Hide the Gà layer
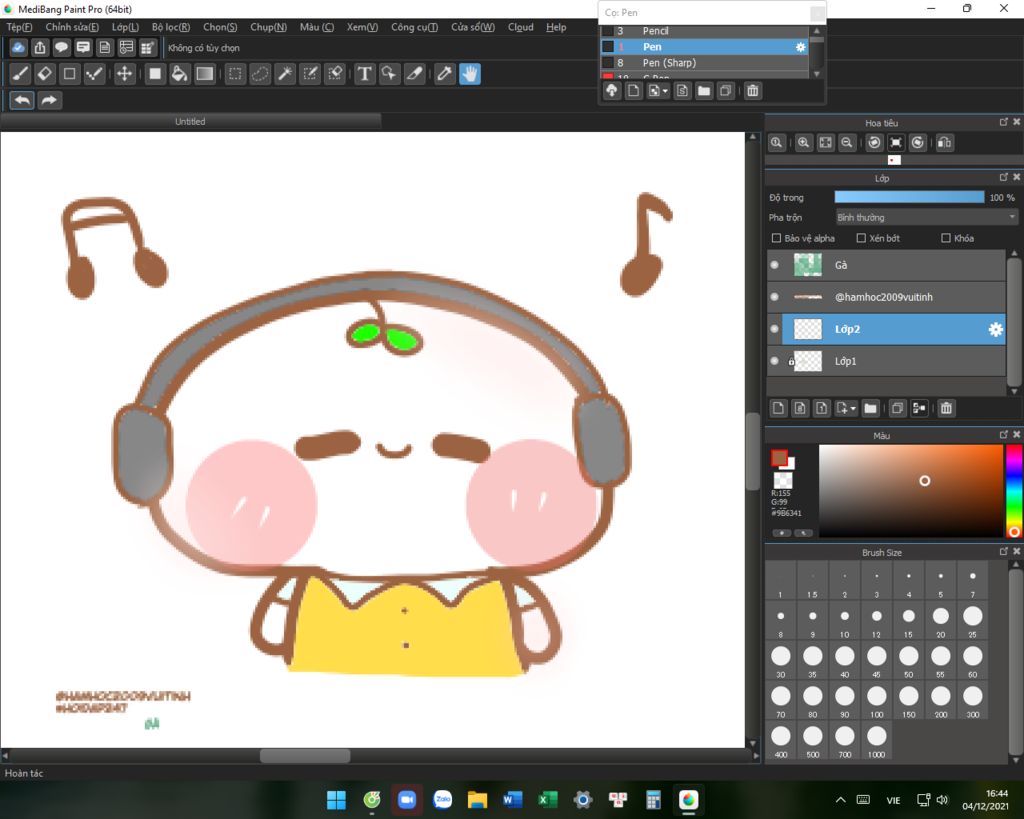The image size is (1024, 819). coord(775,265)
